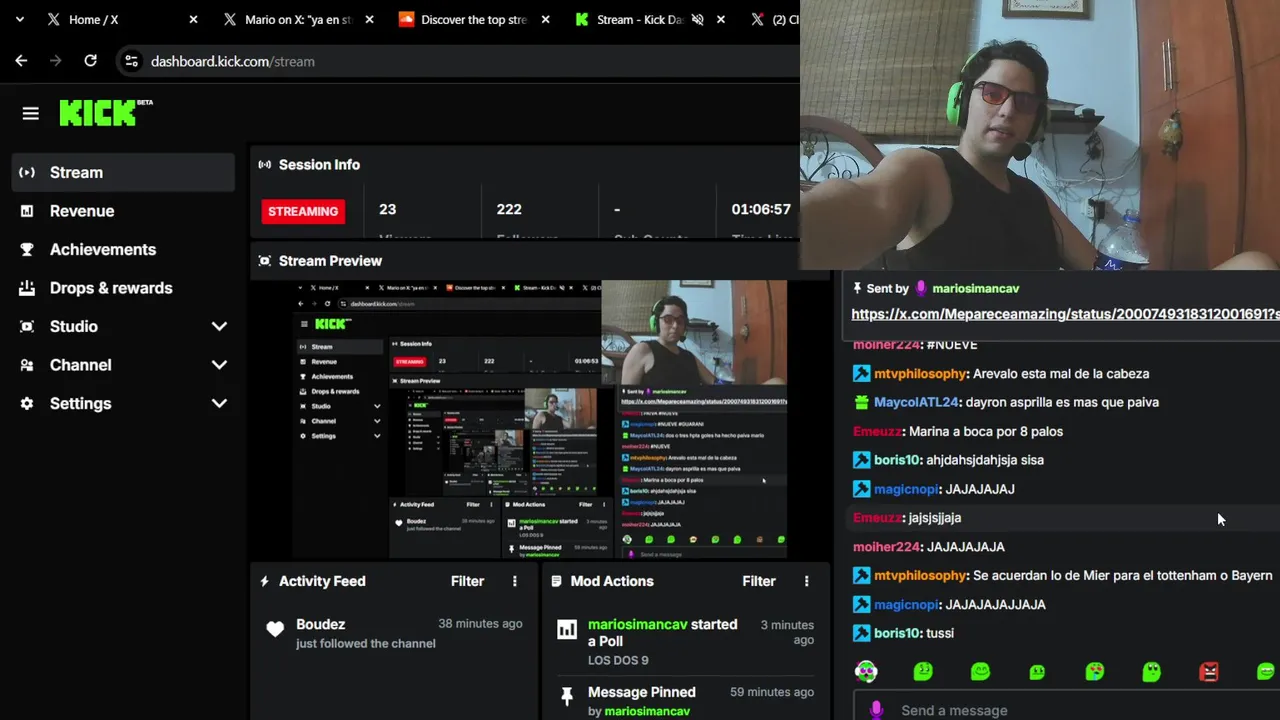Click the 01:06:57 time live value
Viewport: 1280px width, 720px height.
(761, 209)
